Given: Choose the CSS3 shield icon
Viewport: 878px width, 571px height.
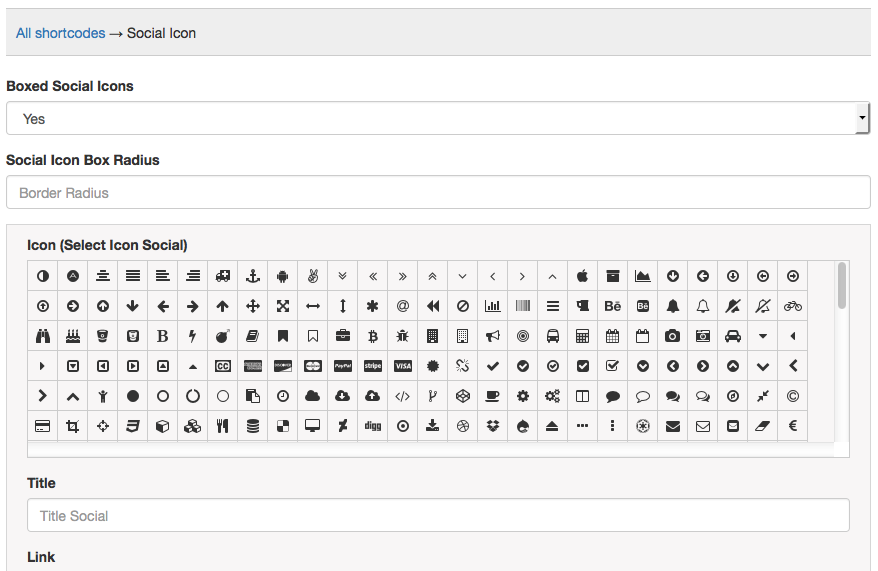Looking at the screenshot, I should tap(132, 426).
